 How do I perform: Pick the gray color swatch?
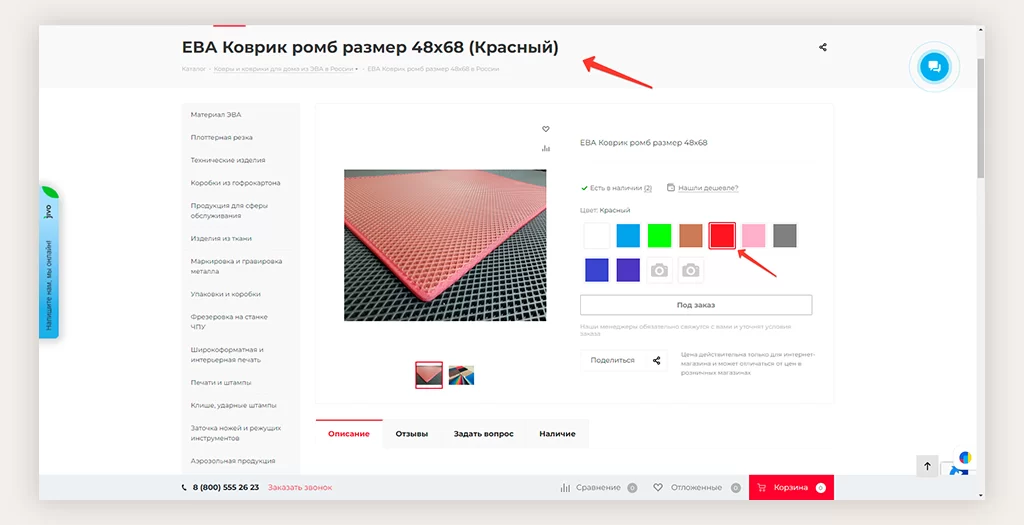tap(785, 236)
